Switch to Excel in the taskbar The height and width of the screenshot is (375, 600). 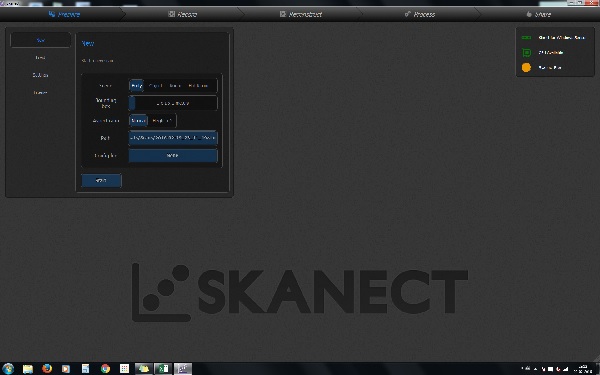coord(163,369)
